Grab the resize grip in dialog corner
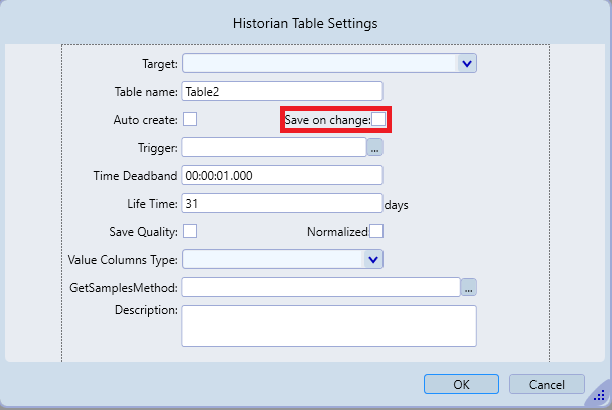Image resolution: width=612 pixels, height=410 pixels. 600,397
